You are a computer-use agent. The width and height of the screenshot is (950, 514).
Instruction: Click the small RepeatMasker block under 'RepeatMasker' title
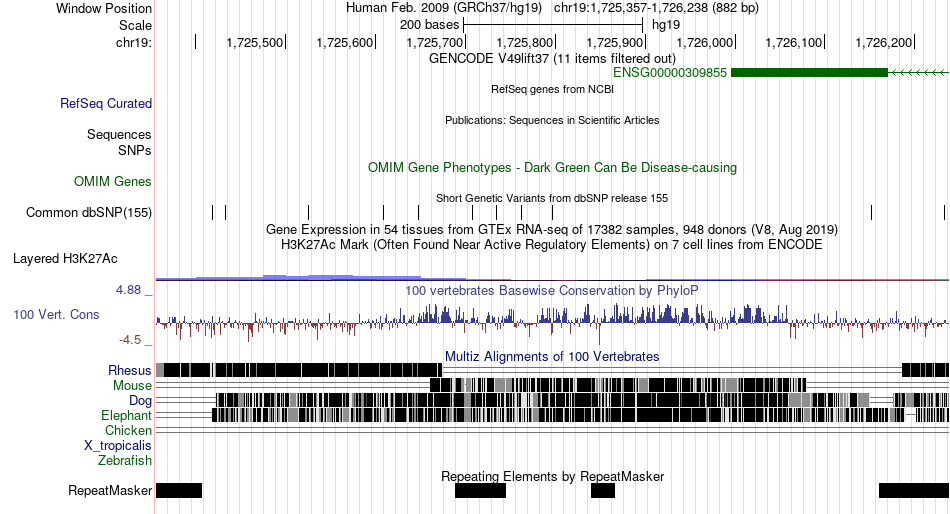point(603,490)
